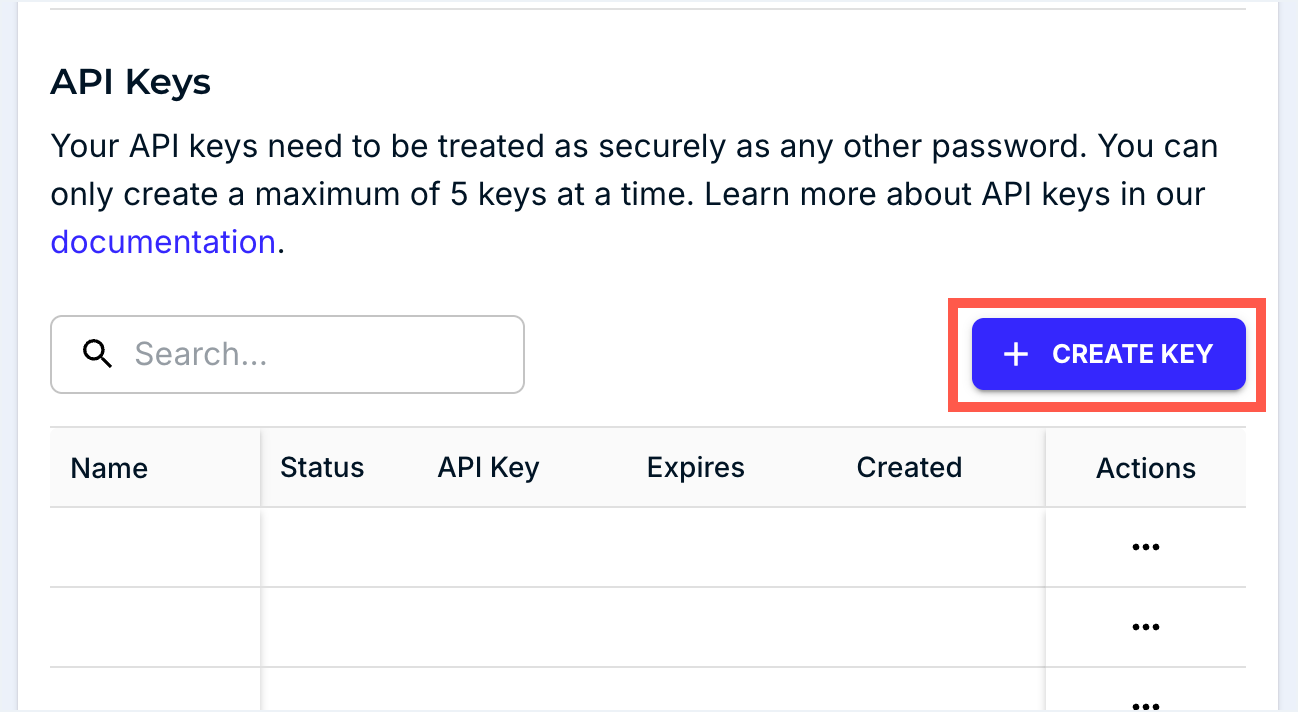Open the first row's three-dot actions menu
1298x712 pixels.
[1145, 547]
